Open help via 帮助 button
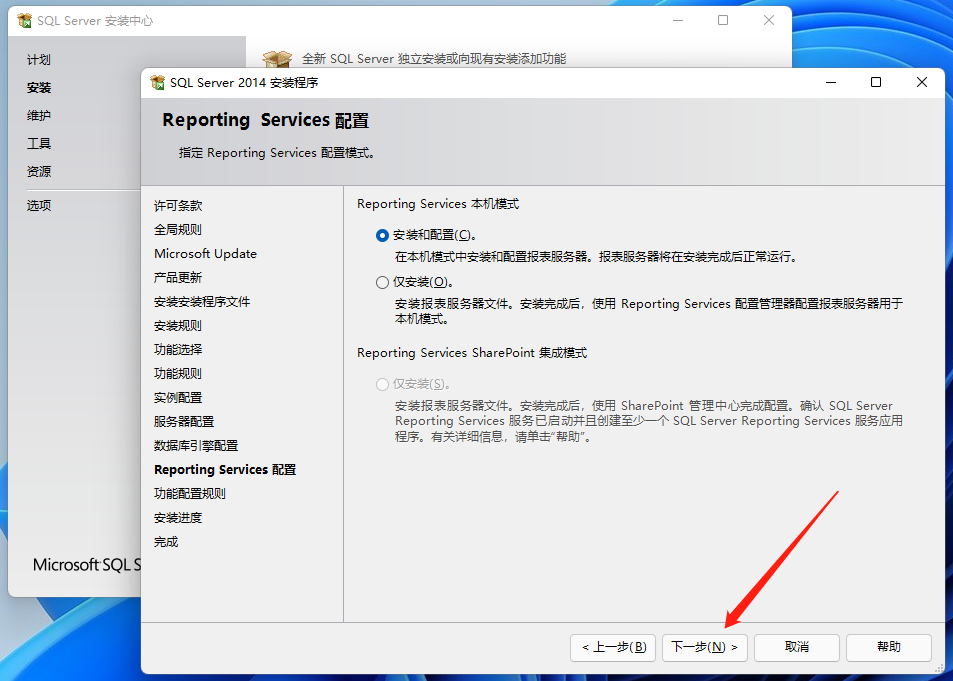The height and width of the screenshot is (681, 953). [x=889, y=648]
